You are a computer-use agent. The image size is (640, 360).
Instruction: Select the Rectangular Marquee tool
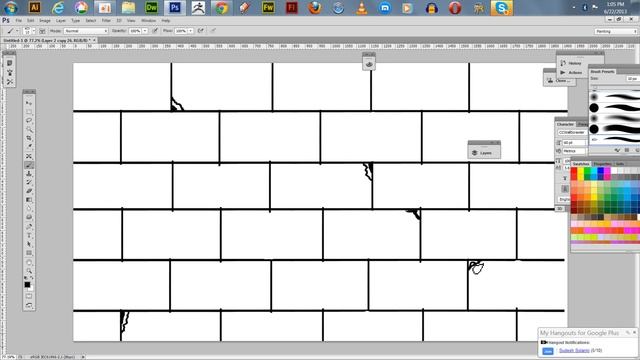[x=29, y=112]
